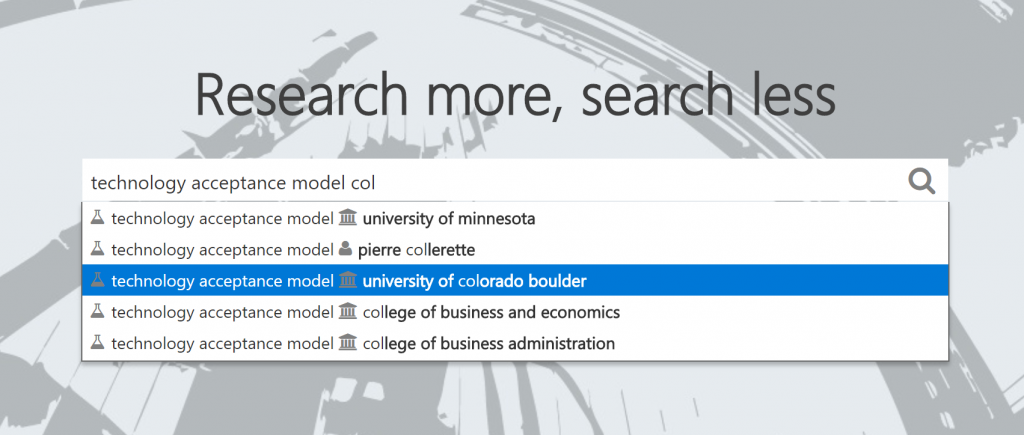
Task: Click the magnifying glass search icon
Action: (921, 181)
